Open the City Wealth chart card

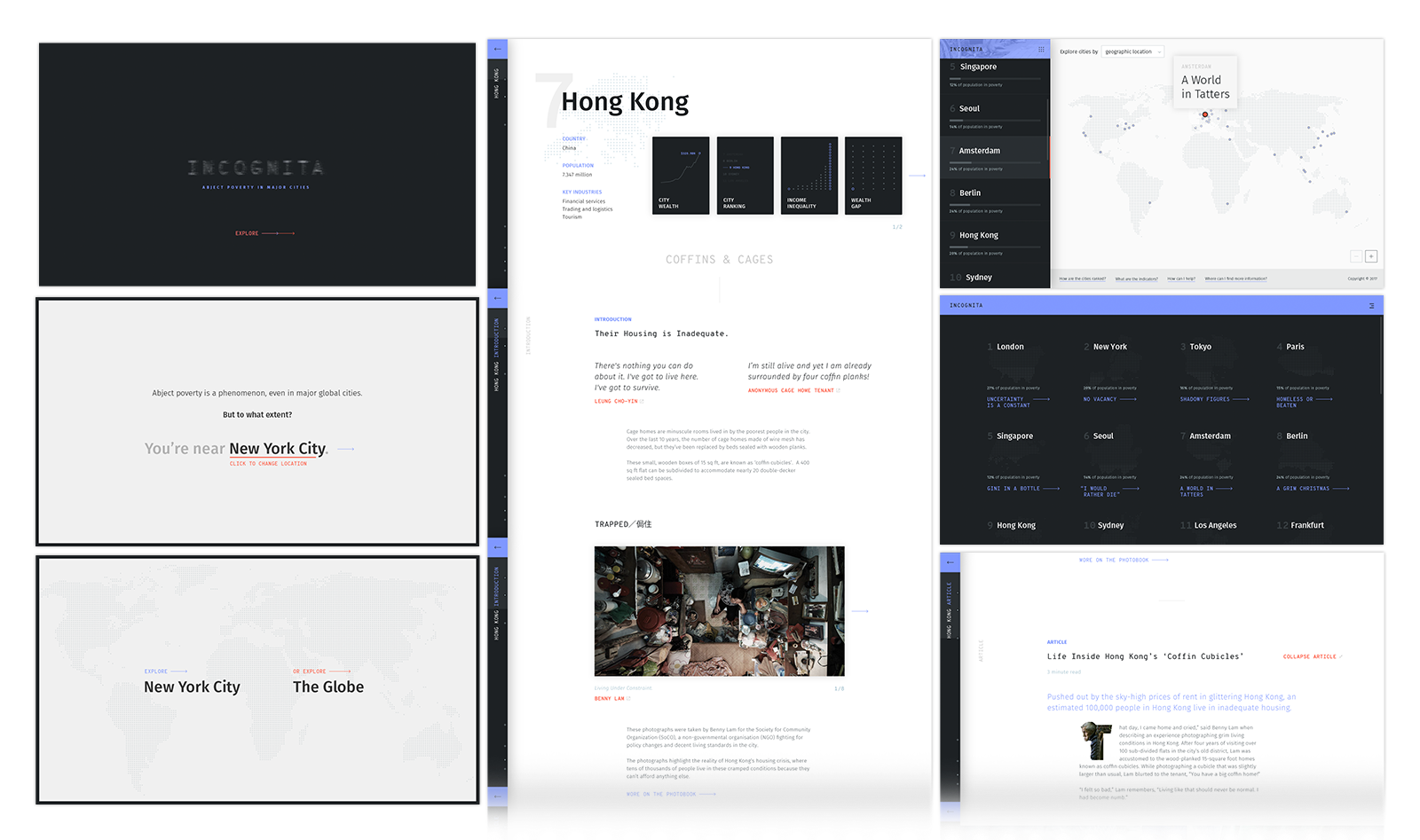(681, 176)
